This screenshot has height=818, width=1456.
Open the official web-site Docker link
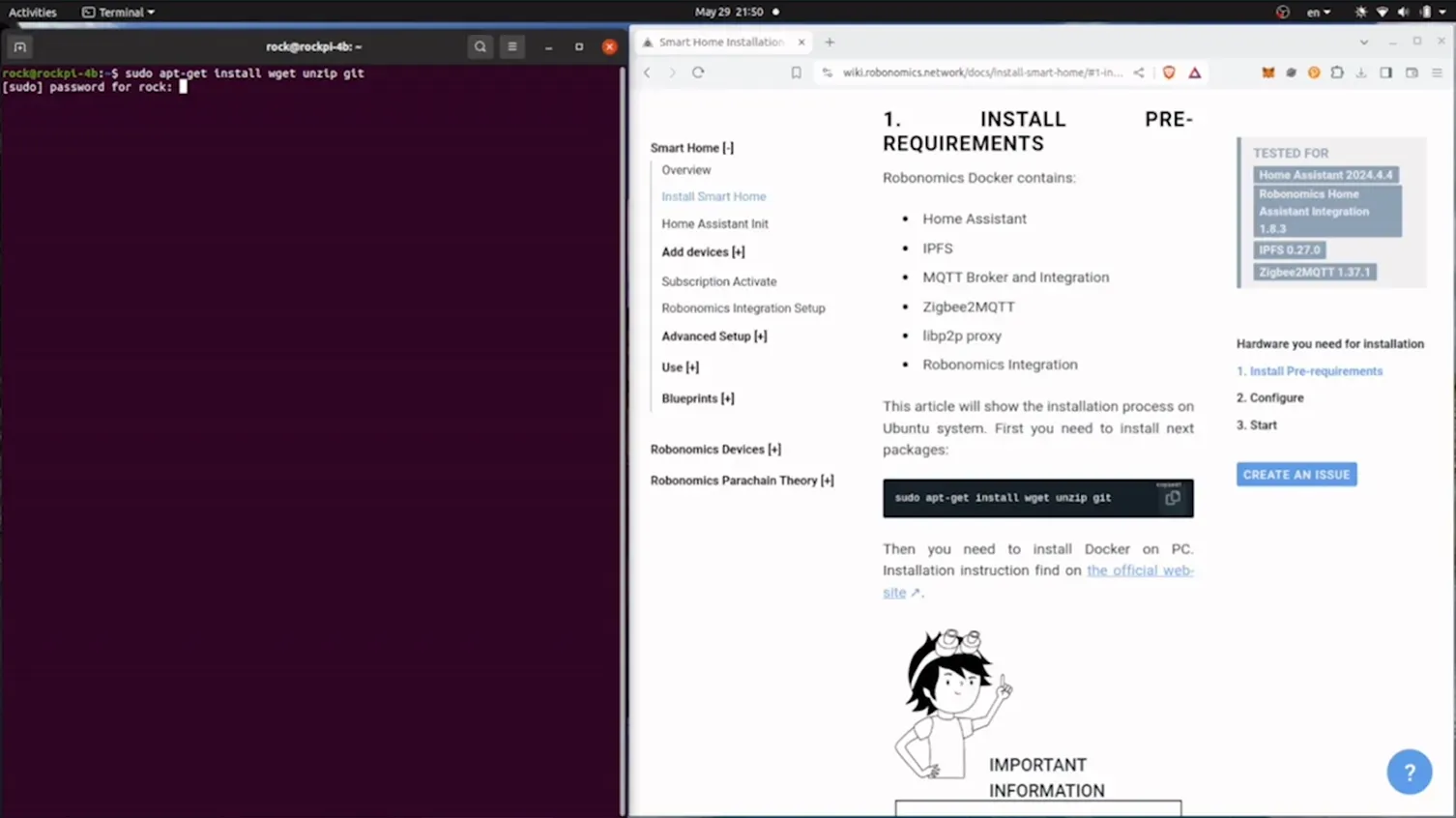tap(1140, 570)
